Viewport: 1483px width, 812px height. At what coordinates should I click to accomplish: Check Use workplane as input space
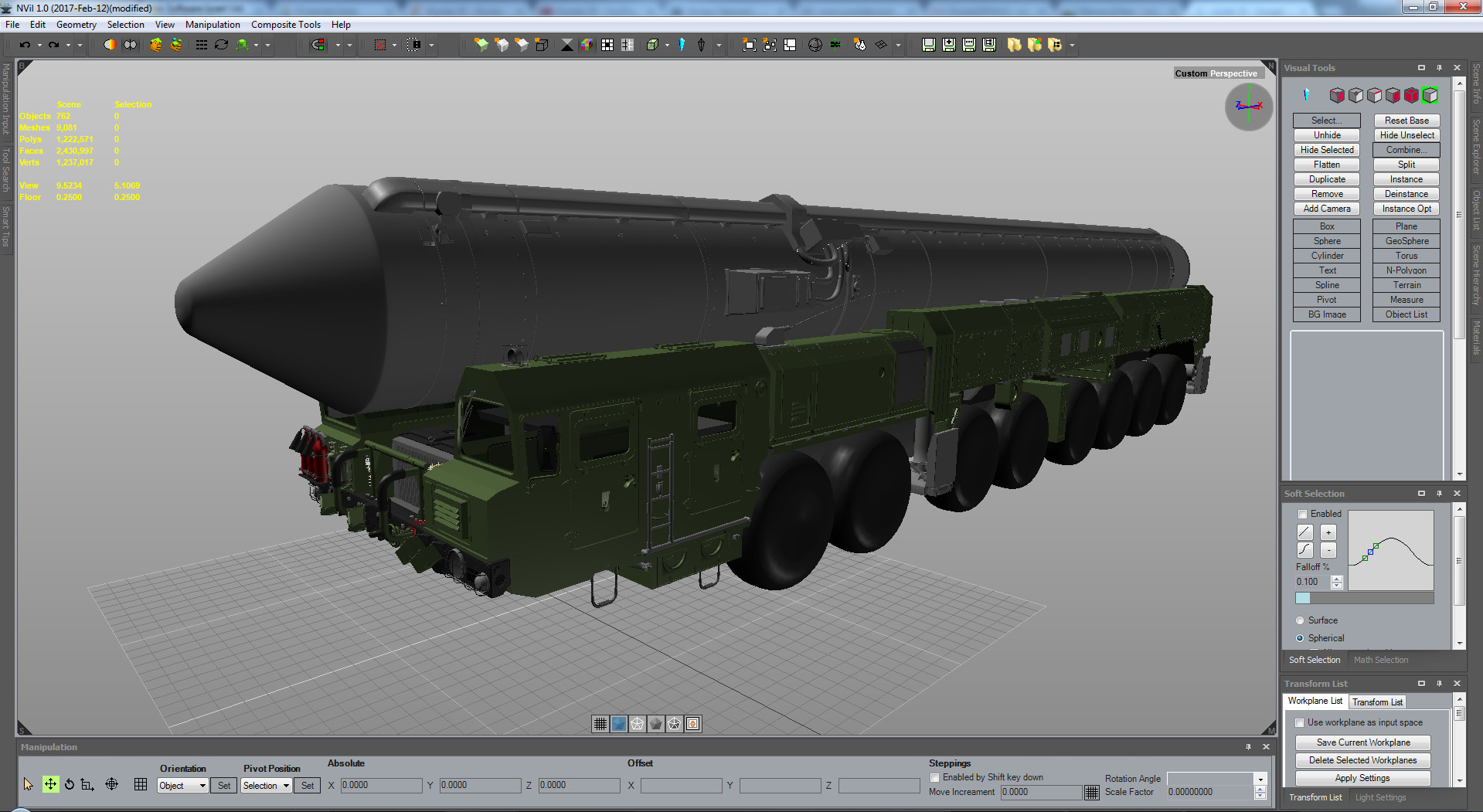click(1300, 722)
